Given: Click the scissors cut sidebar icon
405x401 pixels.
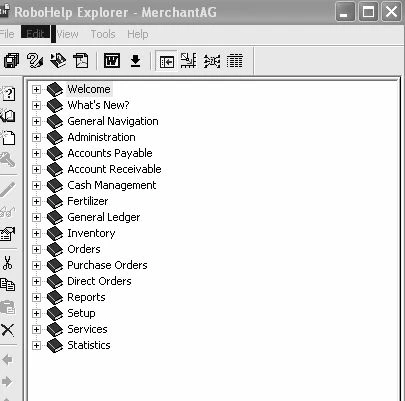Looking at the screenshot, I should click(x=7, y=263).
